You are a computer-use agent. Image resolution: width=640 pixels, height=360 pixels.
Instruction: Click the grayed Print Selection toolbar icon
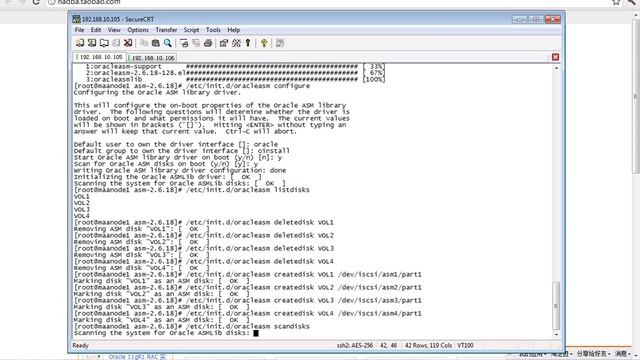[x=196, y=43]
